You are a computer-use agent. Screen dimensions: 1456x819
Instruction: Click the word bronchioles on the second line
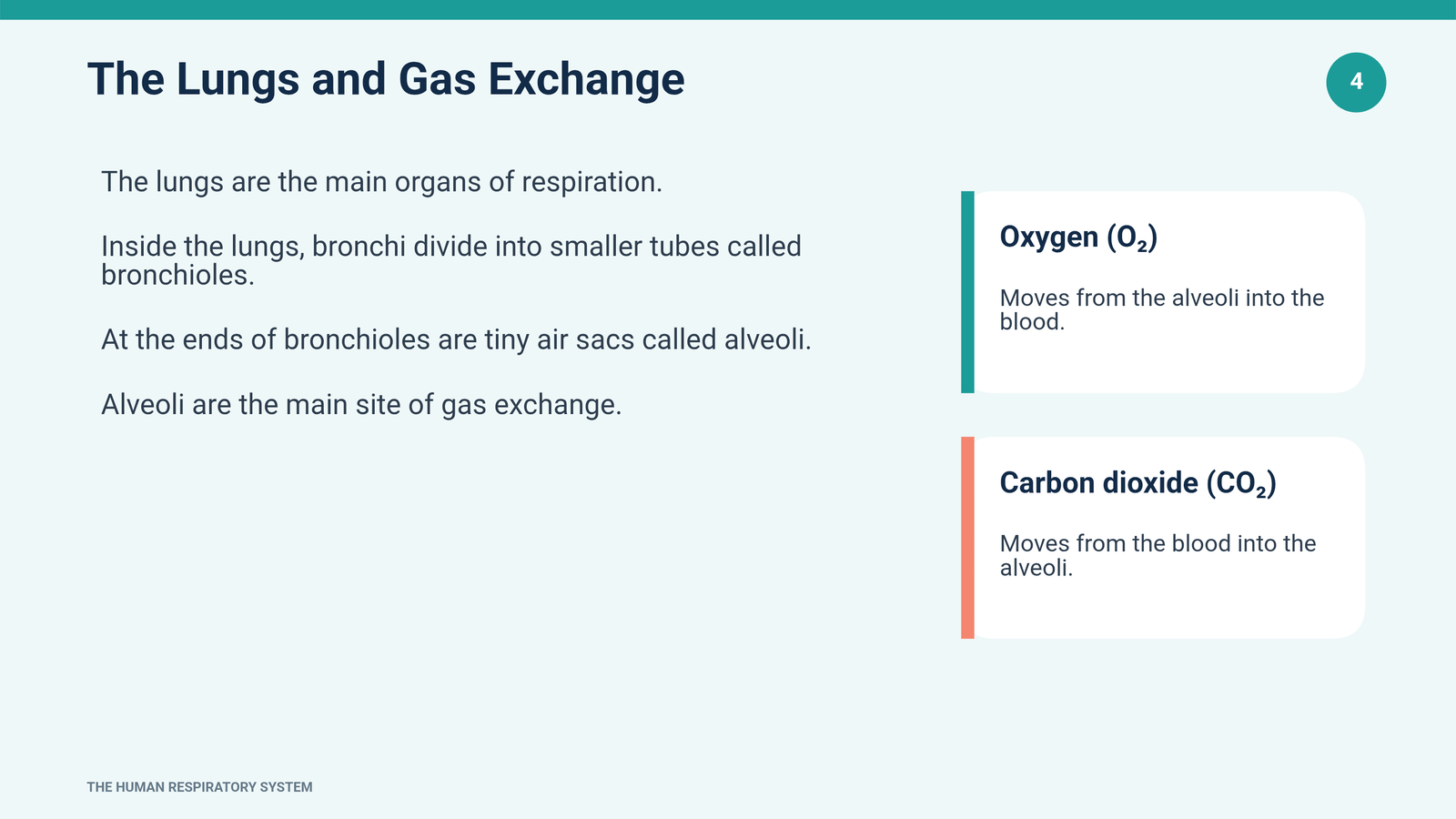coord(177,275)
